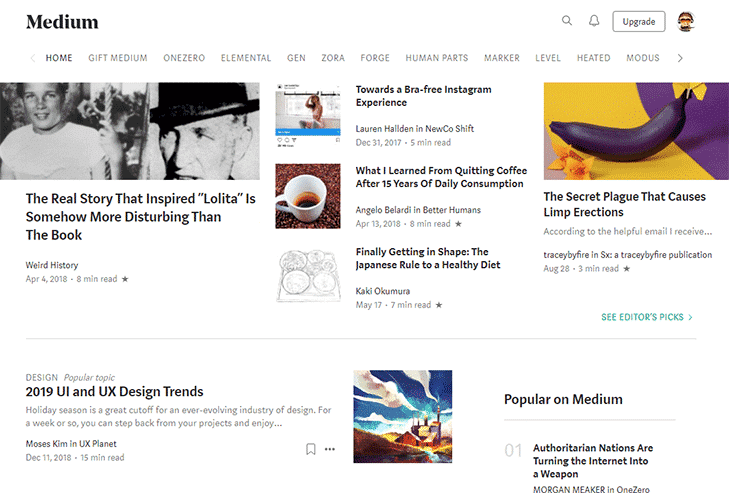Open the search magnifier icon
Screen dimensions: 729x493
coord(567,21)
